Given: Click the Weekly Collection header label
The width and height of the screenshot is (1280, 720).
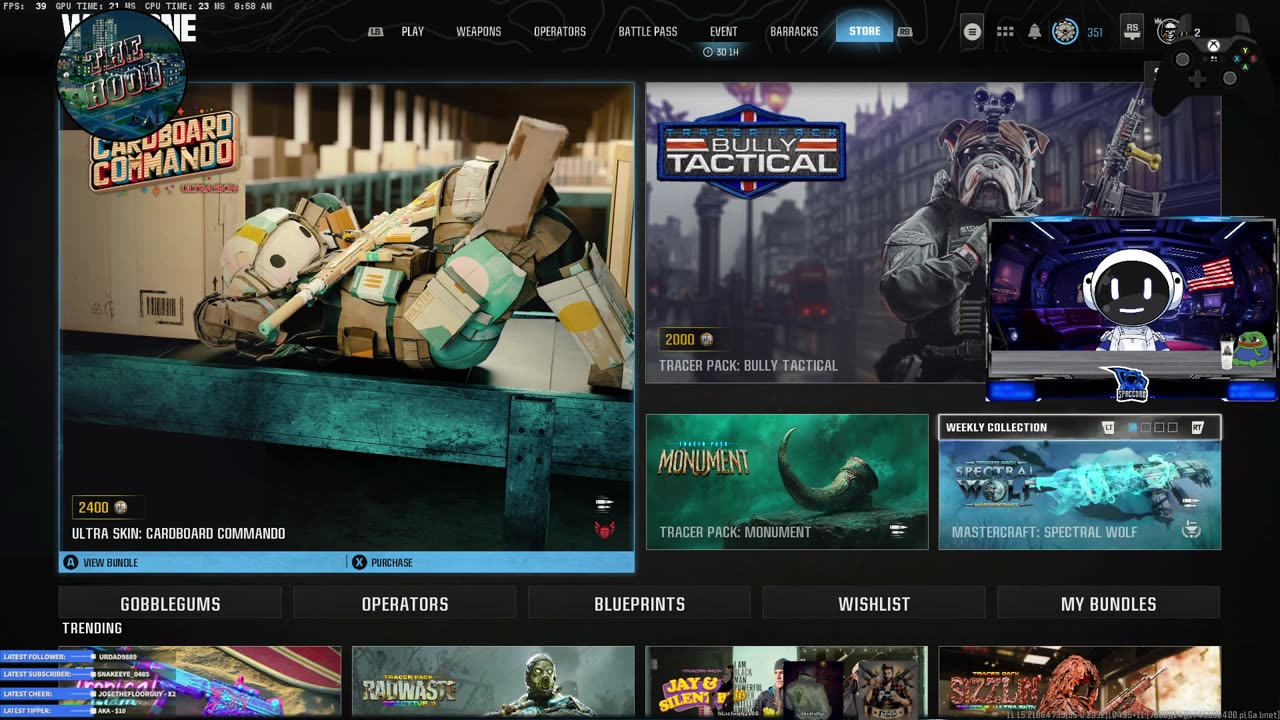Looking at the screenshot, I should (x=996, y=427).
